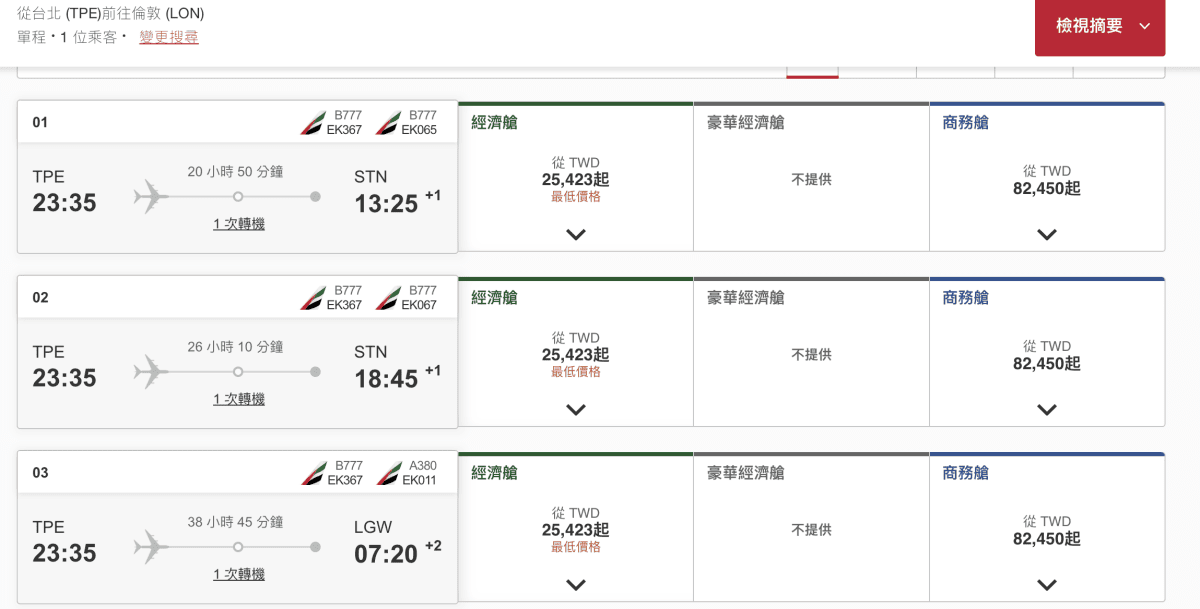The width and height of the screenshot is (1200, 609).
Task: Click the Emirates logo beside EK367 in flight 01
Action: (x=314, y=123)
